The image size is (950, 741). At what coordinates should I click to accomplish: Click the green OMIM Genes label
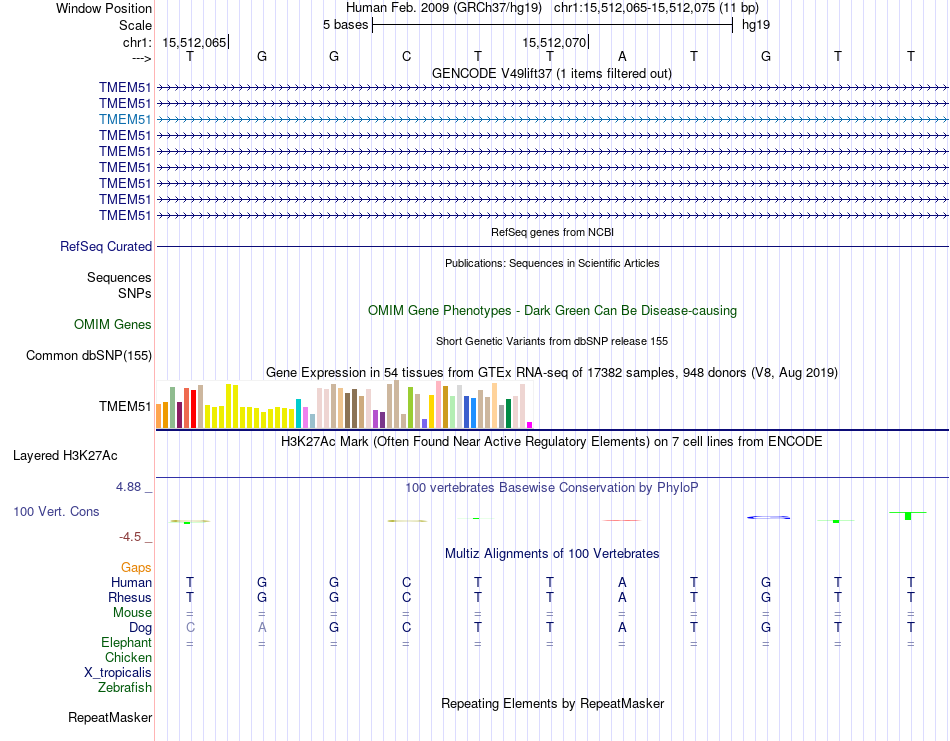coord(112,325)
